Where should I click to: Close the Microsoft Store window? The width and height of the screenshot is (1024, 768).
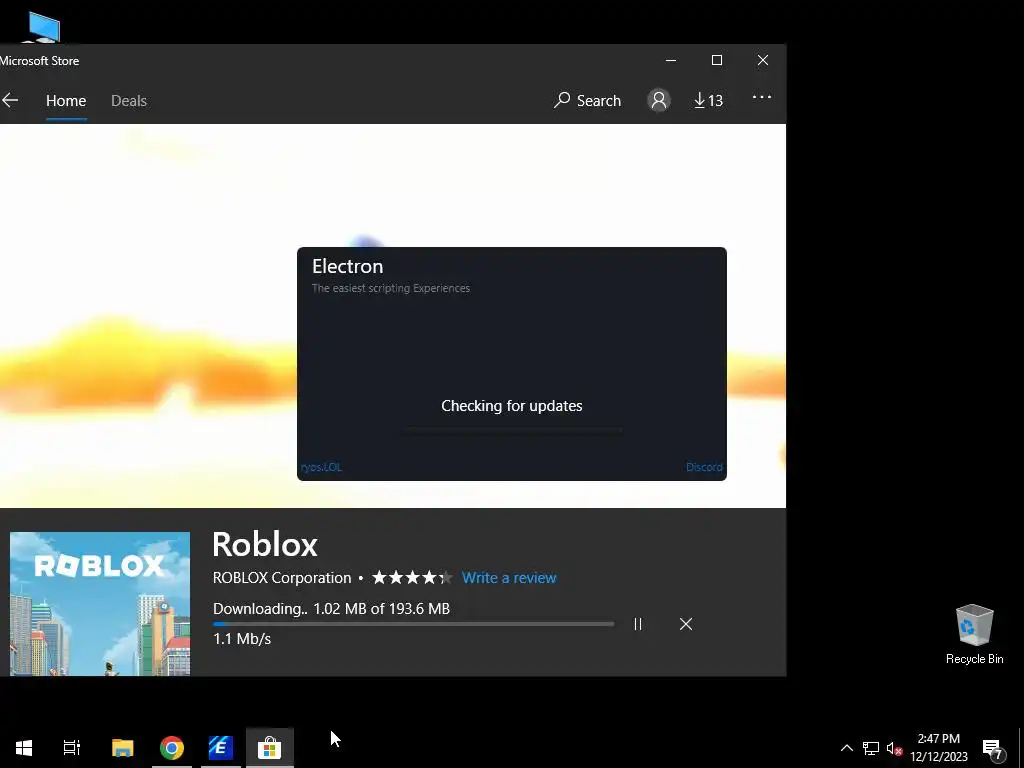coord(763,60)
